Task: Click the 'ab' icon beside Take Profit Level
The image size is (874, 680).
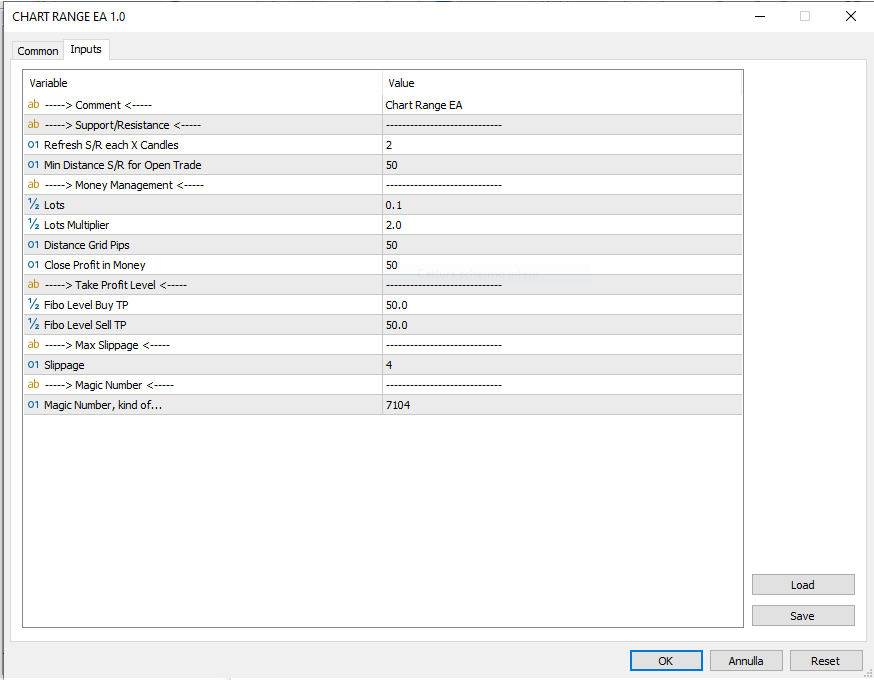Action: tap(33, 285)
